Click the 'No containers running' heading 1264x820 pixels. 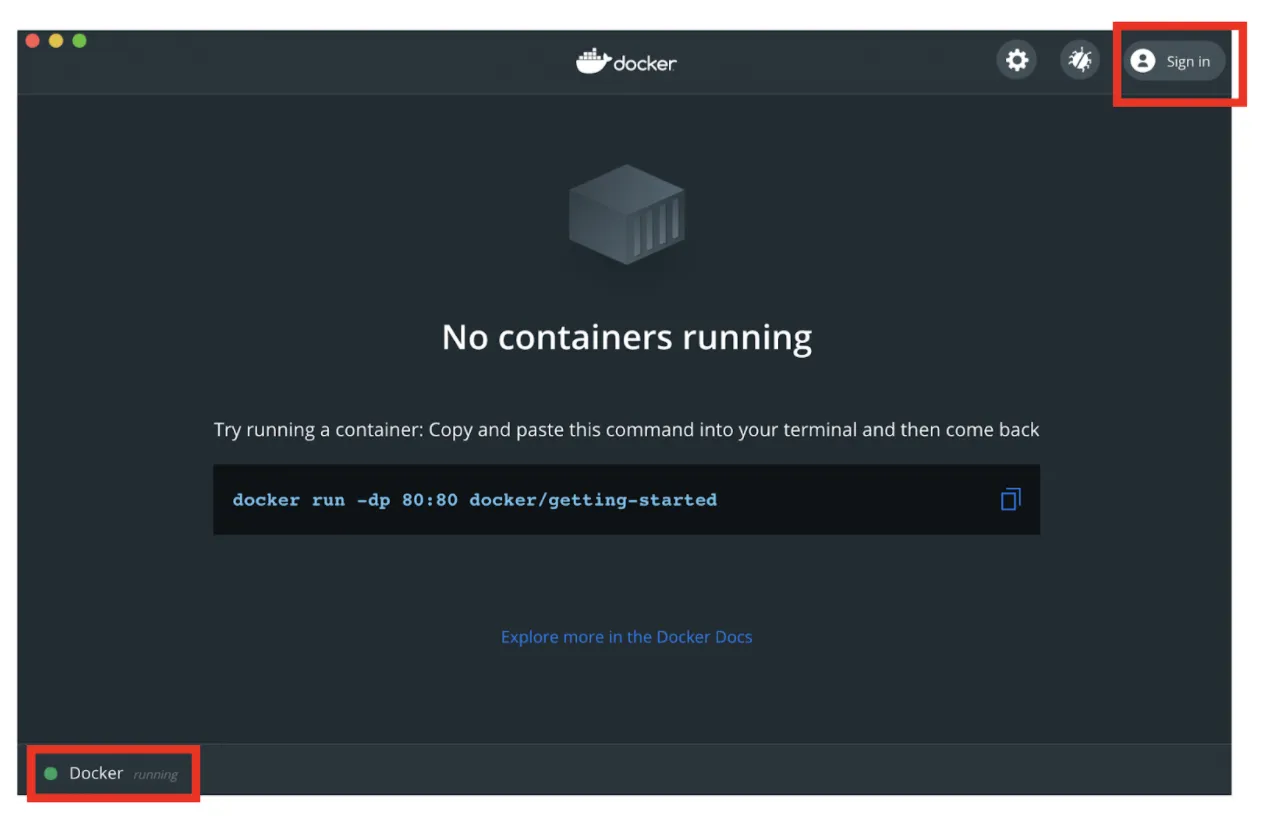pos(627,337)
